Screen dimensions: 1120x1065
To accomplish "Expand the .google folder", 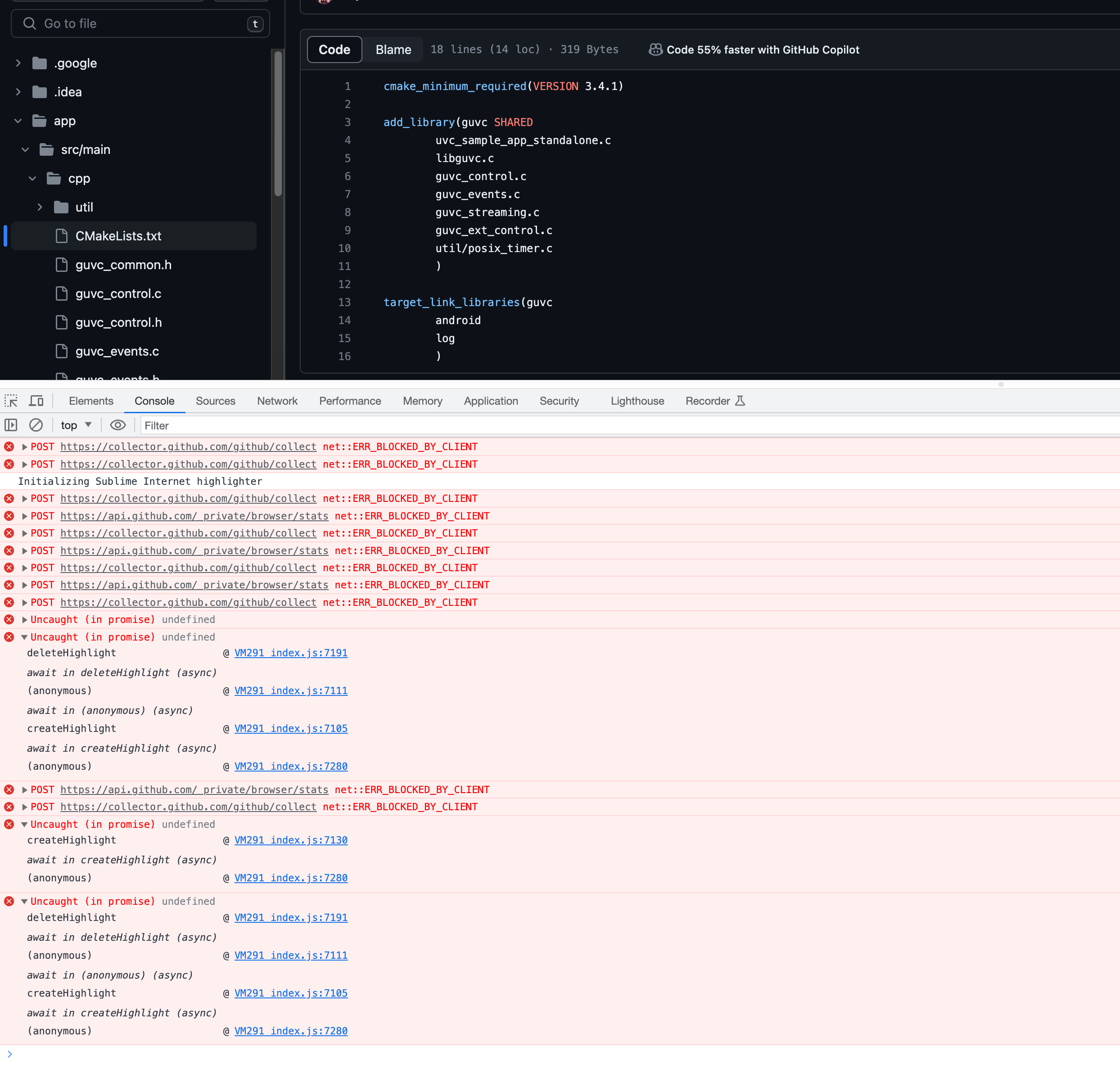I will [x=18, y=63].
